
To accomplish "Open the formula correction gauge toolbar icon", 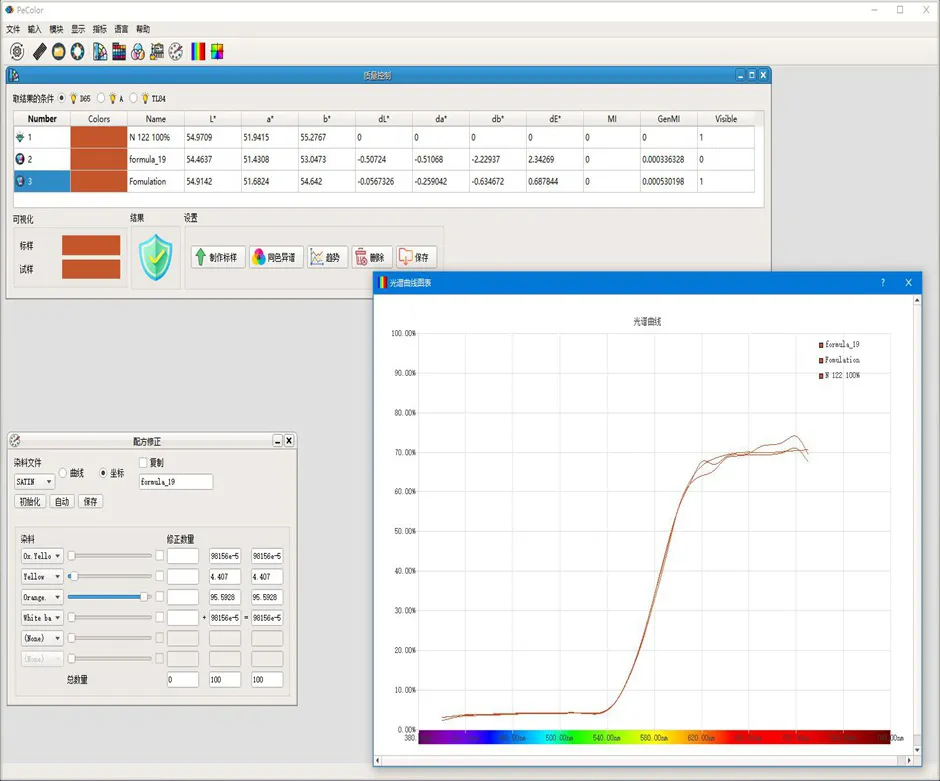I will pyautogui.click(x=177, y=51).
